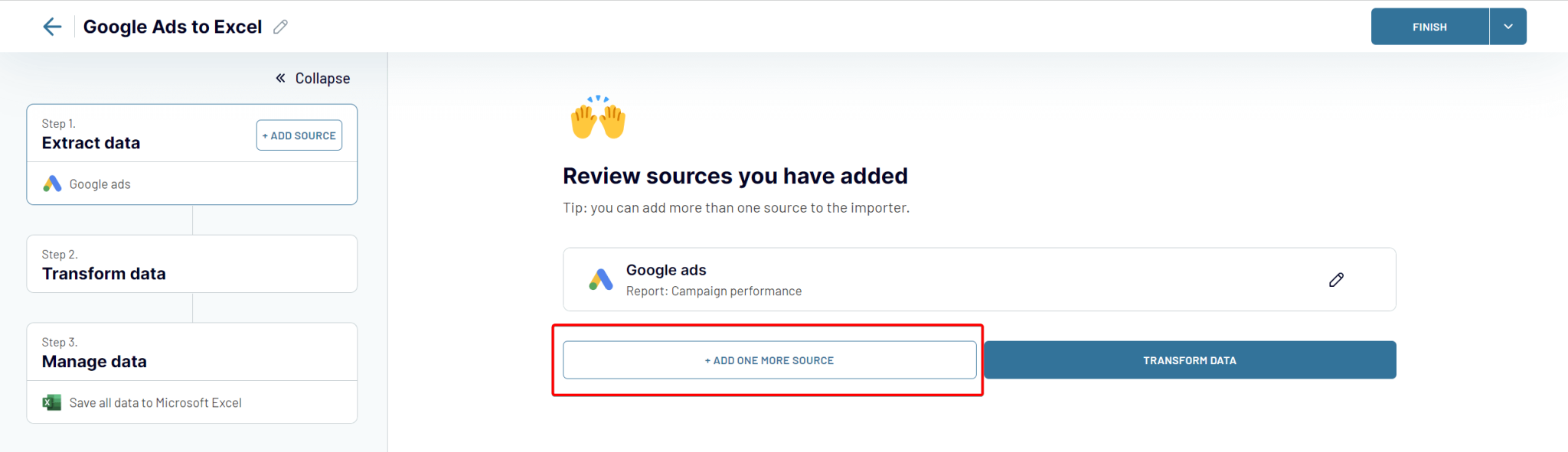Open Step 1 Extract data
1568x452 pixels.
click(91, 143)
